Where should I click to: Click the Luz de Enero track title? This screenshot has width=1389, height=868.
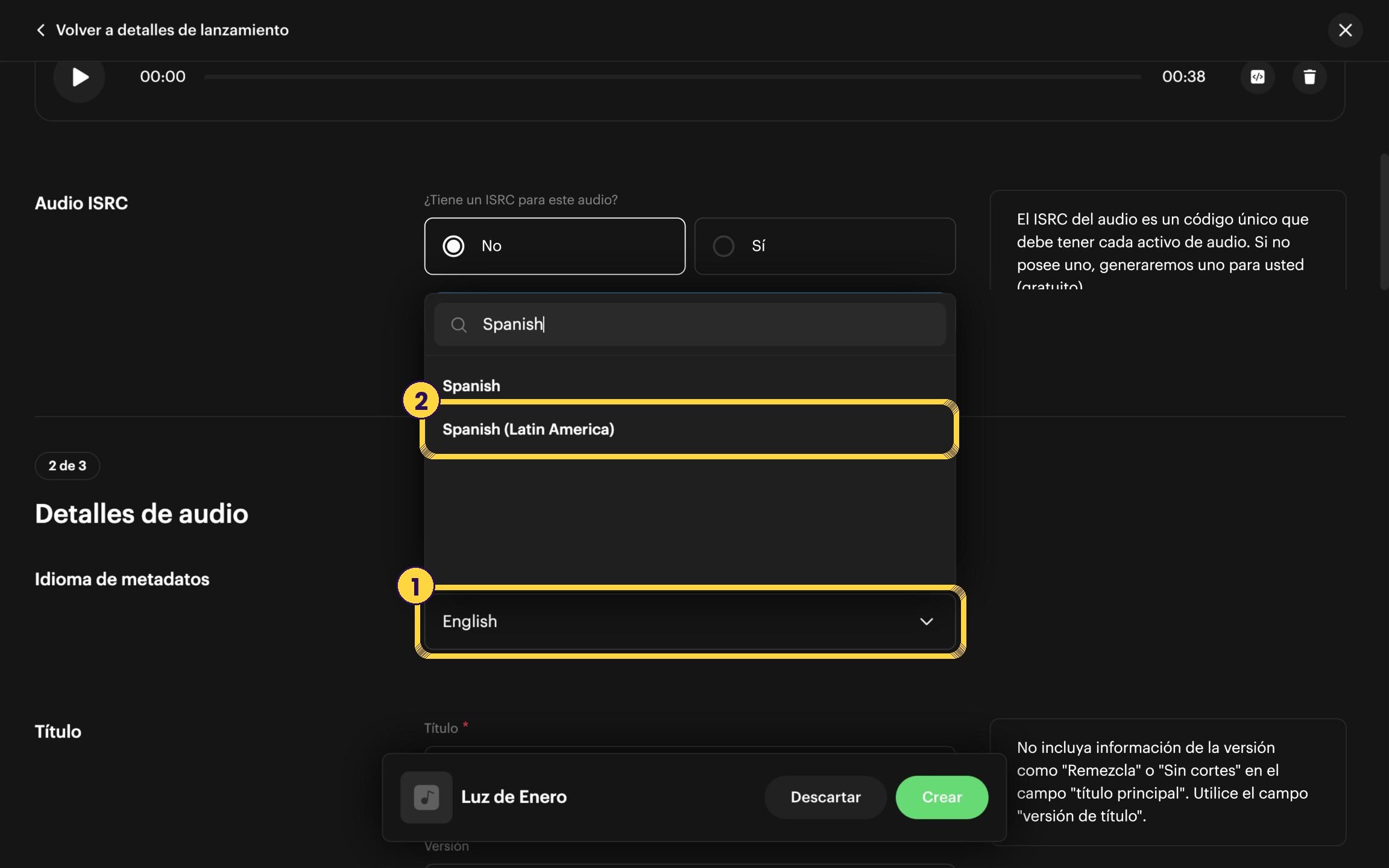(514, 797)
